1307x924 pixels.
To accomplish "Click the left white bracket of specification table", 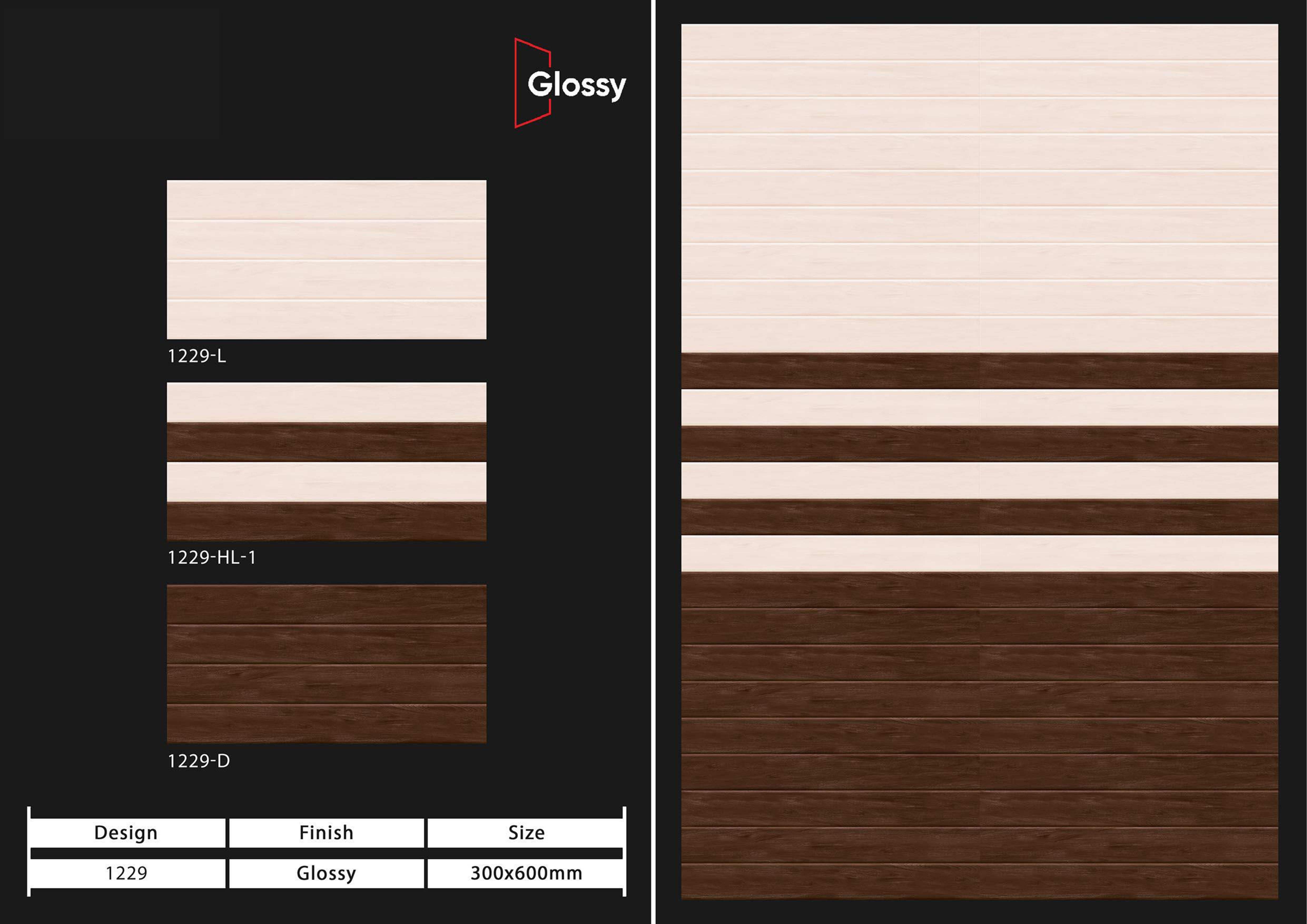I will pyautogui.click(x=28, y=851).
